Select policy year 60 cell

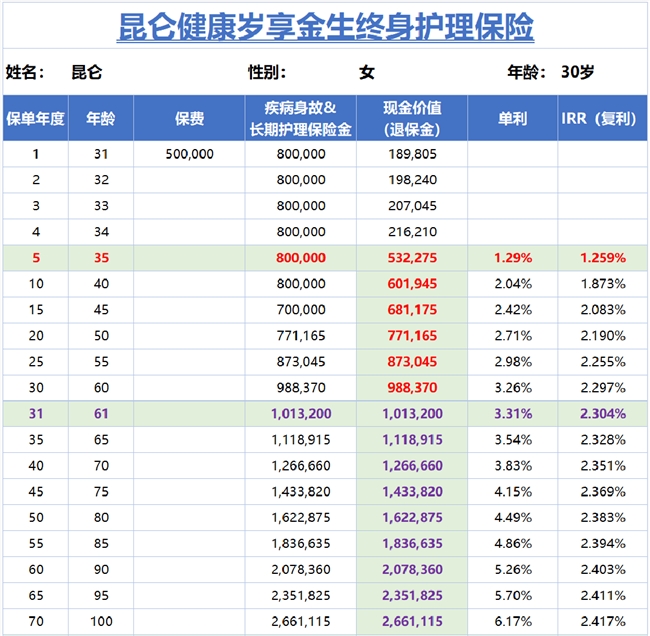[x=36, y=570]
